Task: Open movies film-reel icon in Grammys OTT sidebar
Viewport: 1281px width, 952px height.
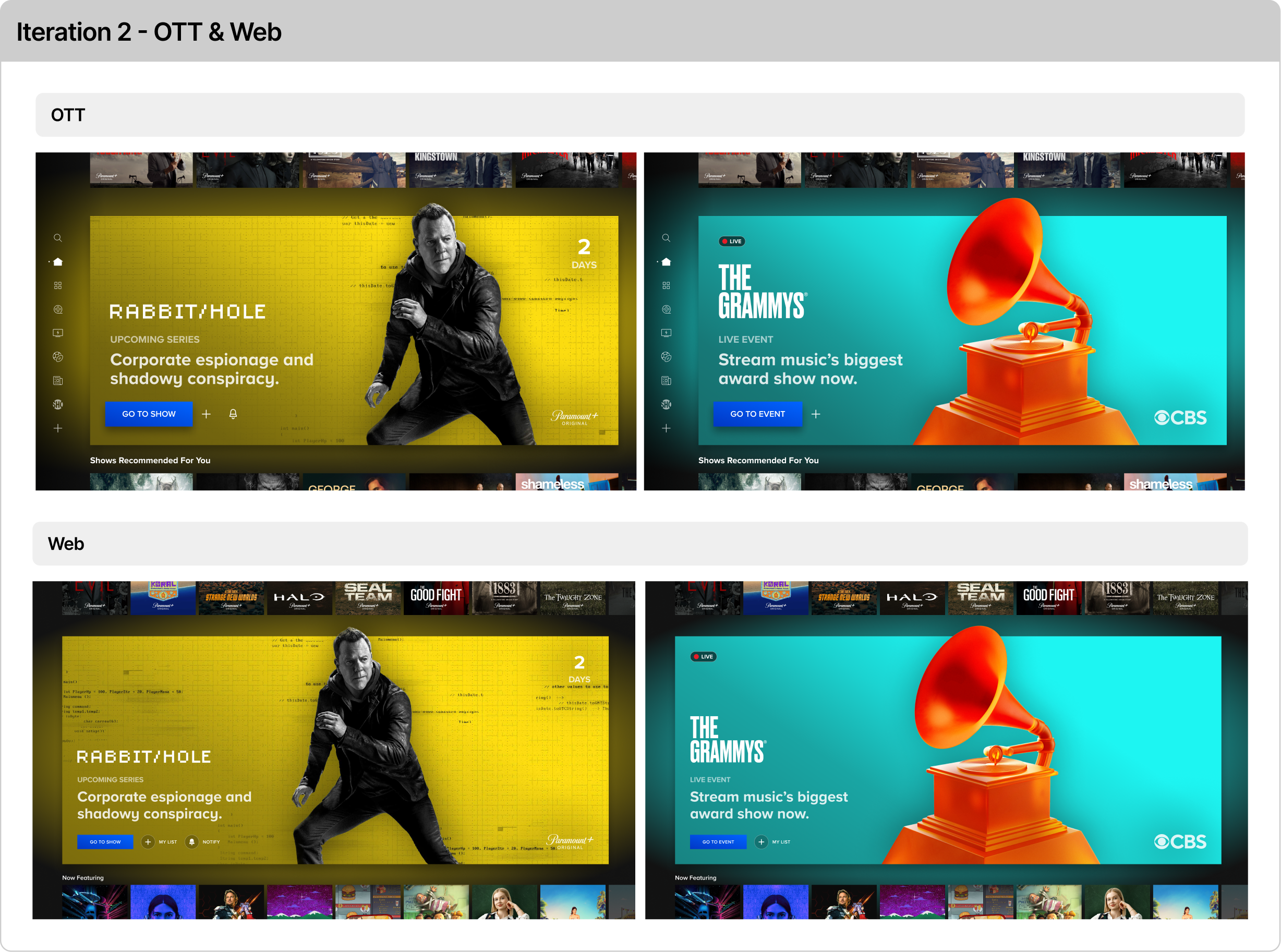Action: pos(666,309)
